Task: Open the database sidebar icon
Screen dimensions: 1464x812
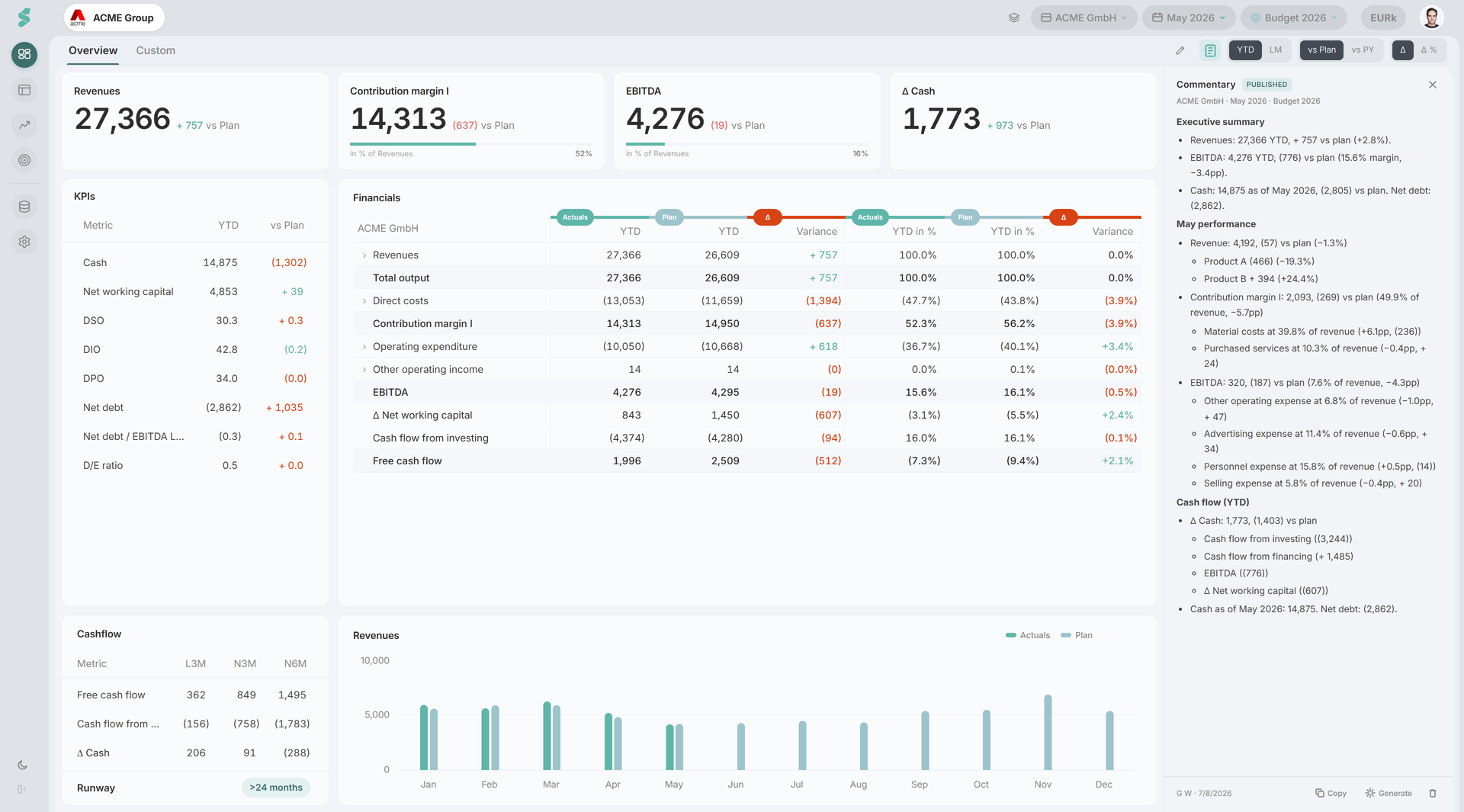Action: click(24, 207)
